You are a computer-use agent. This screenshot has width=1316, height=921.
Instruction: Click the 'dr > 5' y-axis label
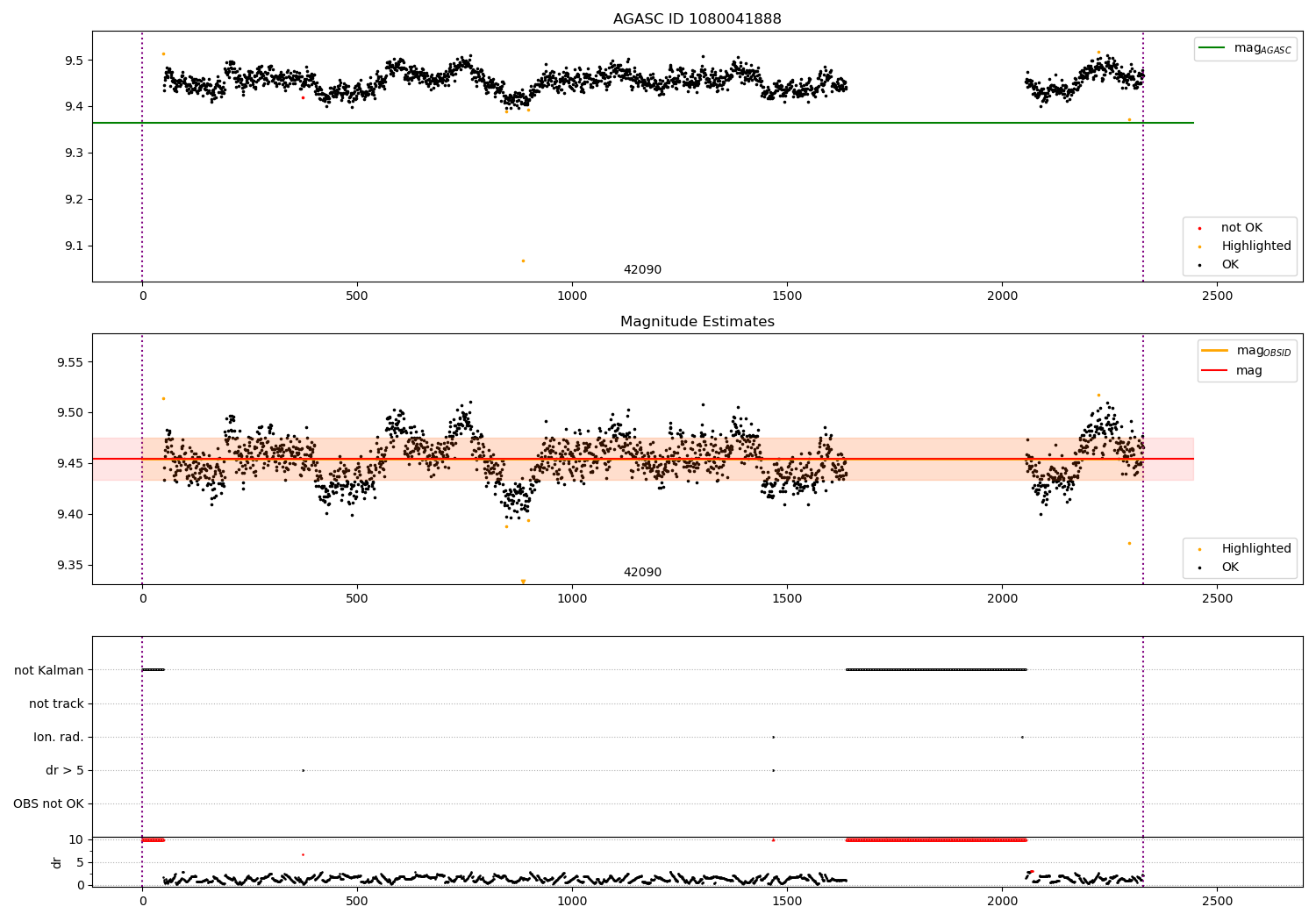[x=65, y=770]
